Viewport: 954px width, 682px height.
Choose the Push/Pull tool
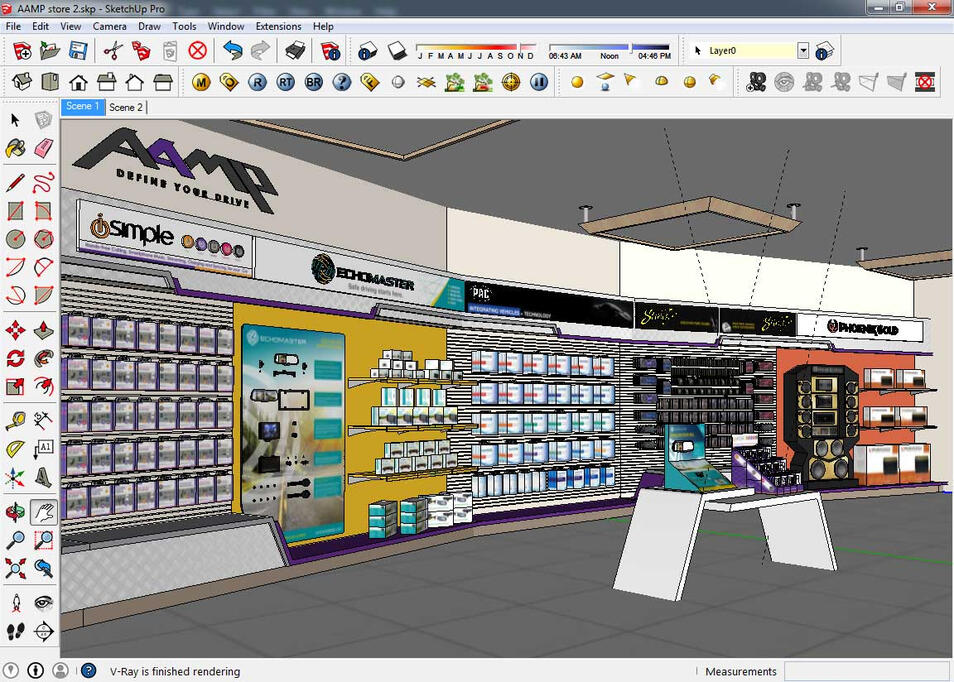pos(43,331)
